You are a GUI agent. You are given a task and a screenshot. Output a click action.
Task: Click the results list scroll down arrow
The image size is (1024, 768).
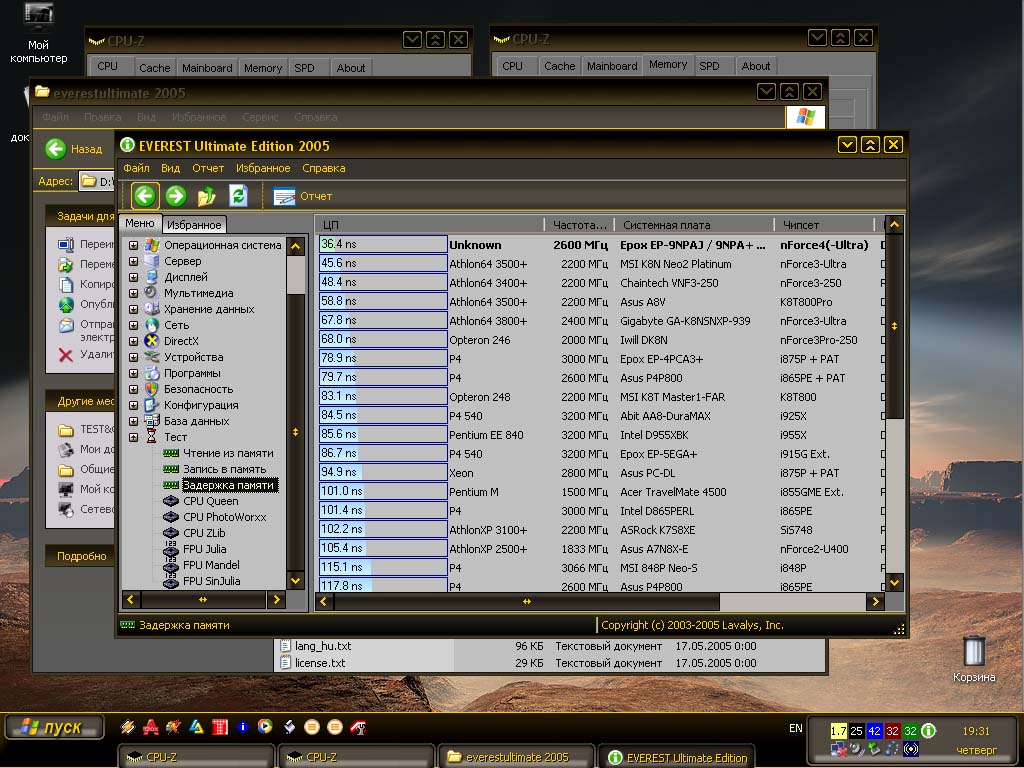click(x=894, y=583)
